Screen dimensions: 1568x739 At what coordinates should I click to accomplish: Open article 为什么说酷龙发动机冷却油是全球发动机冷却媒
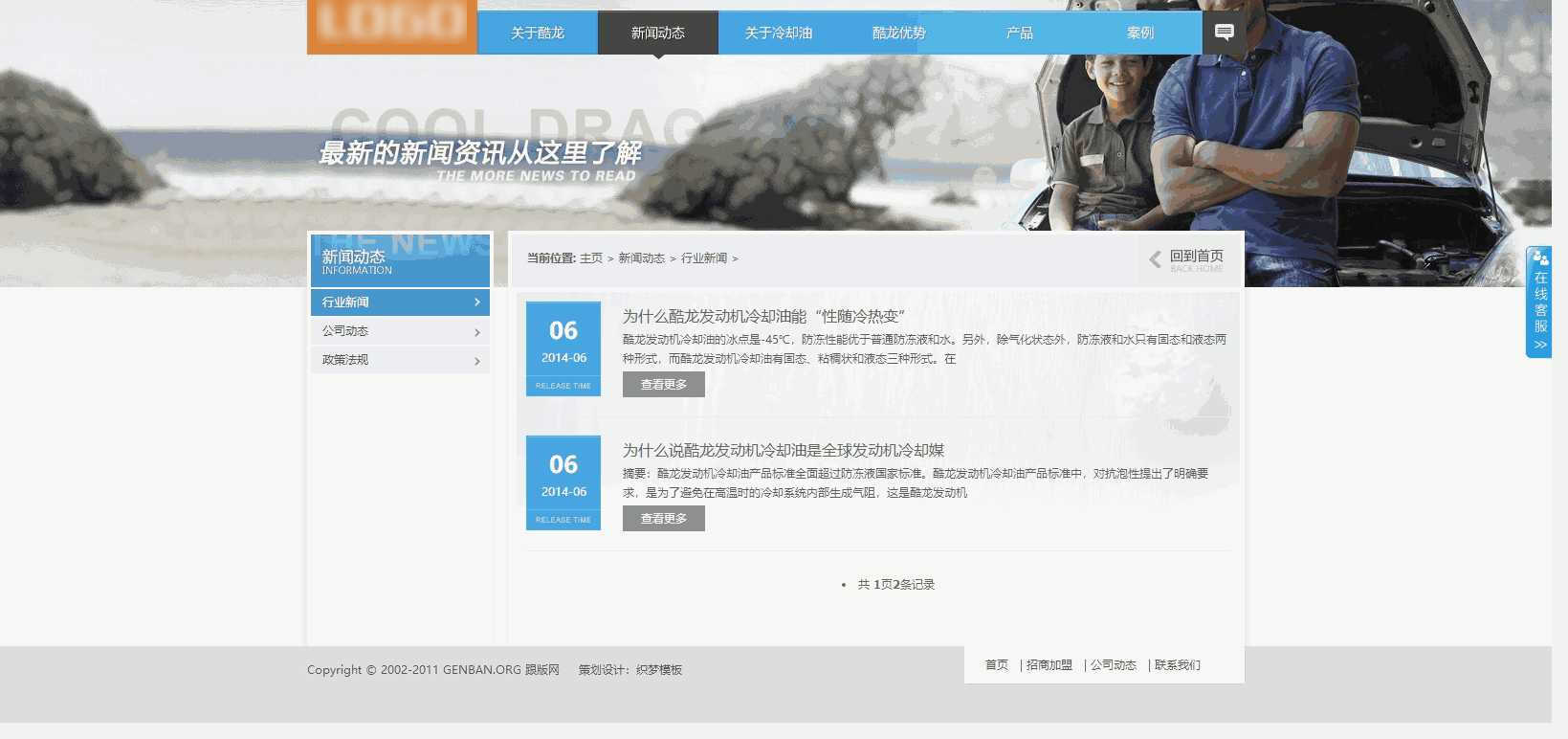pyautogui.click(x=784, y=451)
